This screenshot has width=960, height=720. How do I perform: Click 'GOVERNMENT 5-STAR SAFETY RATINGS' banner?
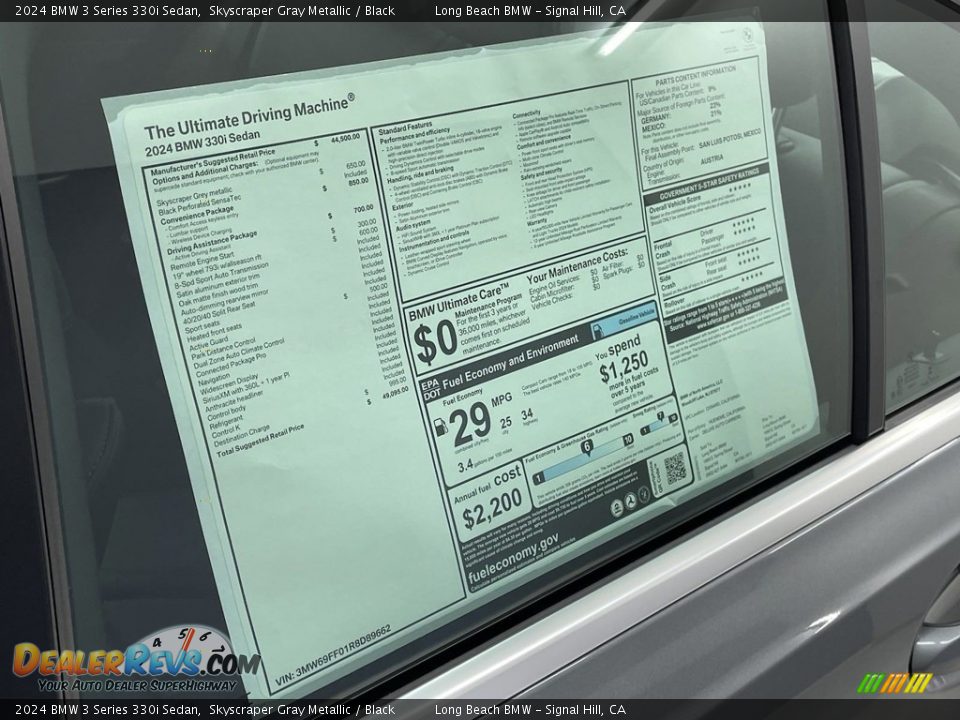point(708,183)
